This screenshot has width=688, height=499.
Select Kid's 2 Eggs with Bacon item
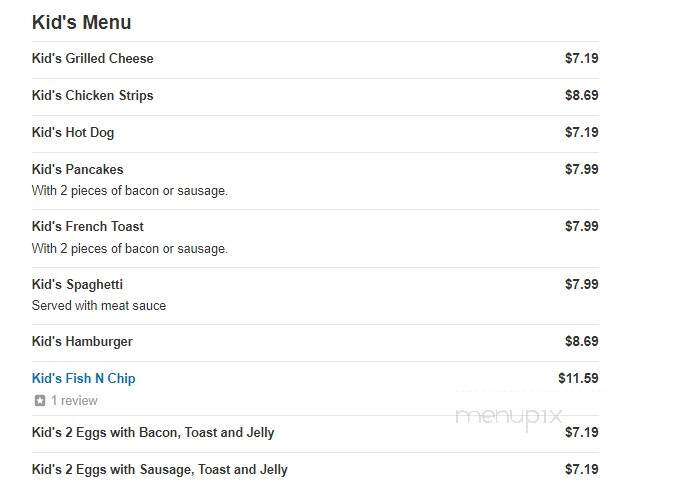click(x=153, y=433)
